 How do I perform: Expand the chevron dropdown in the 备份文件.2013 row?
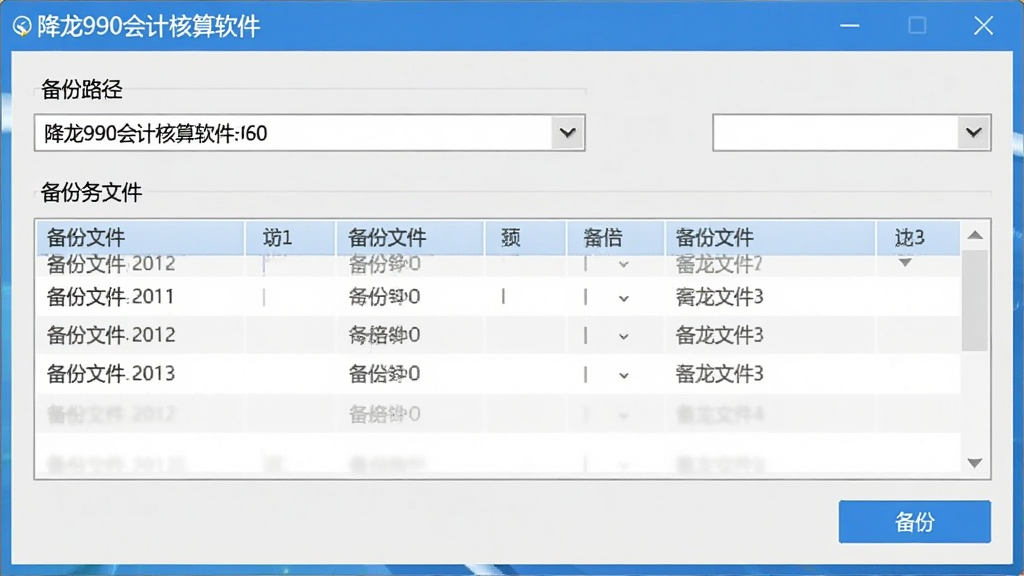(624, 376)
